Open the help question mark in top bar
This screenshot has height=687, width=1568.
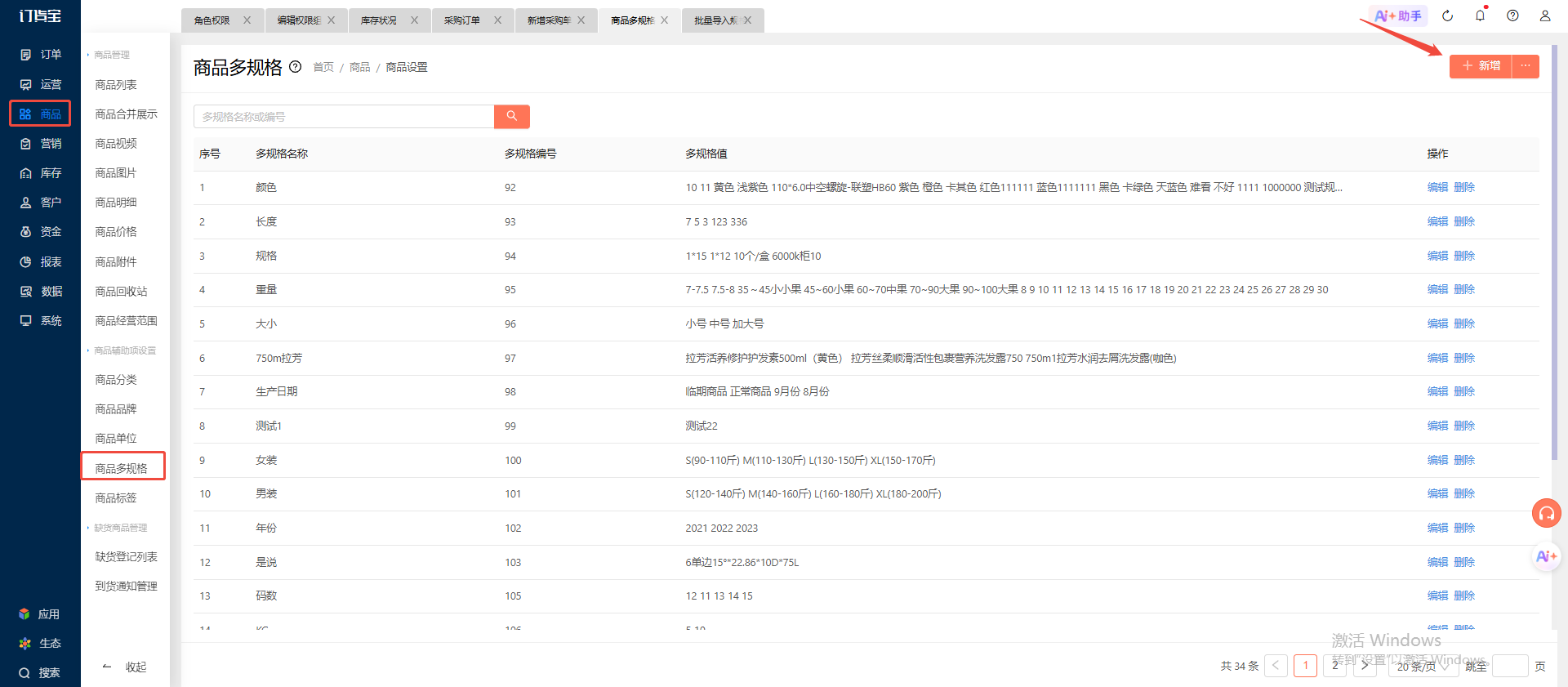tap(1512, 16)
